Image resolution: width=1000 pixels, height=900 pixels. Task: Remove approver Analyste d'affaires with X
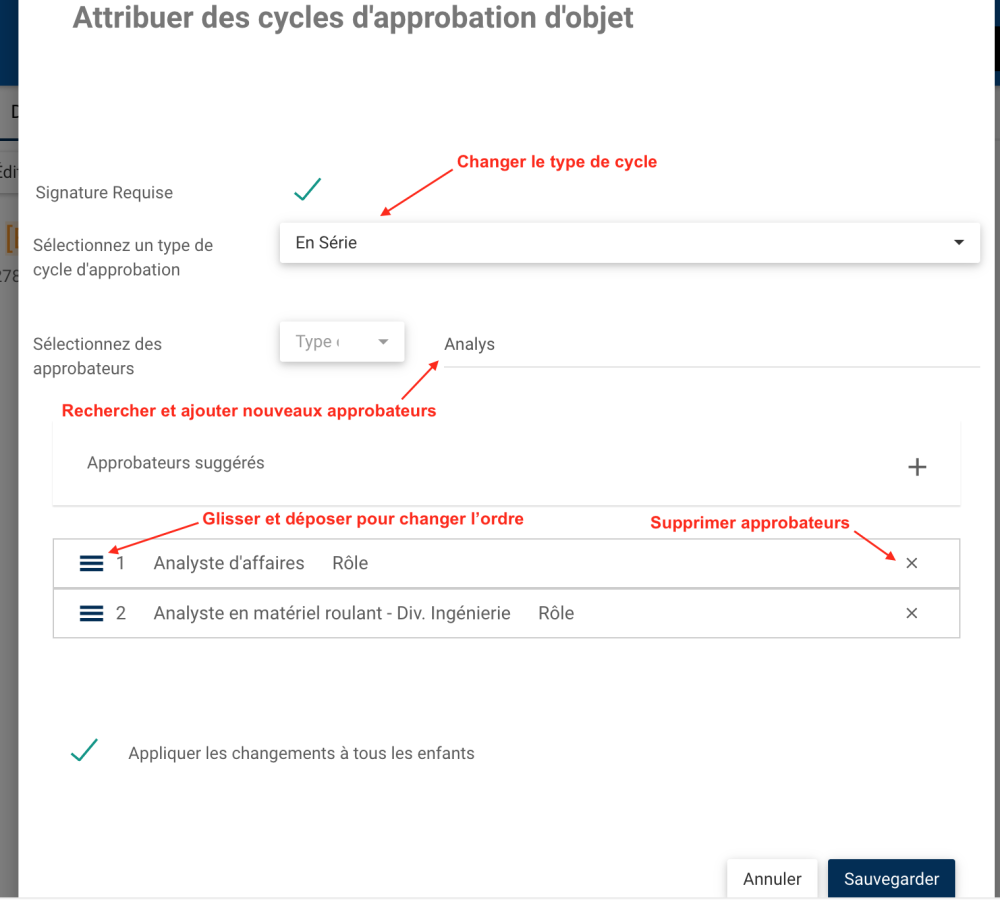911,563
